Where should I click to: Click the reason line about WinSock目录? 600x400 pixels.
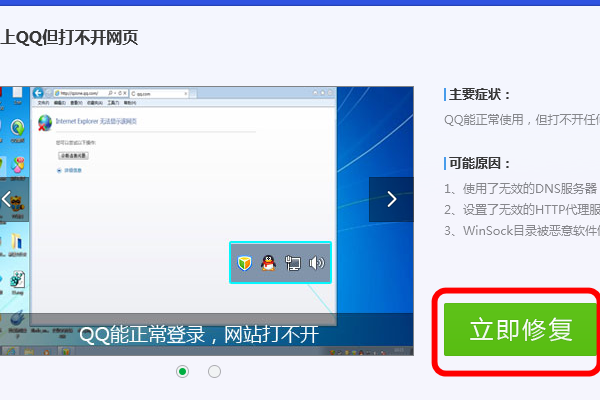[522, 230]
